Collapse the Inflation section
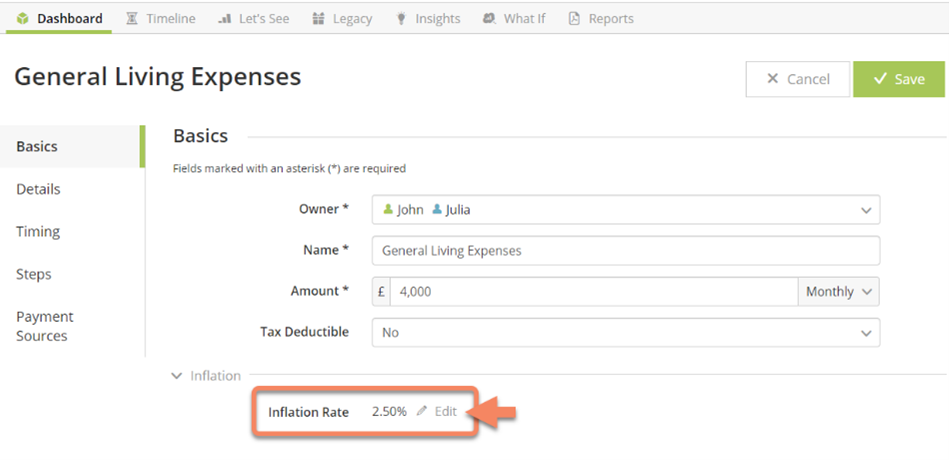 pyautogui.click(x=177, y=376)
